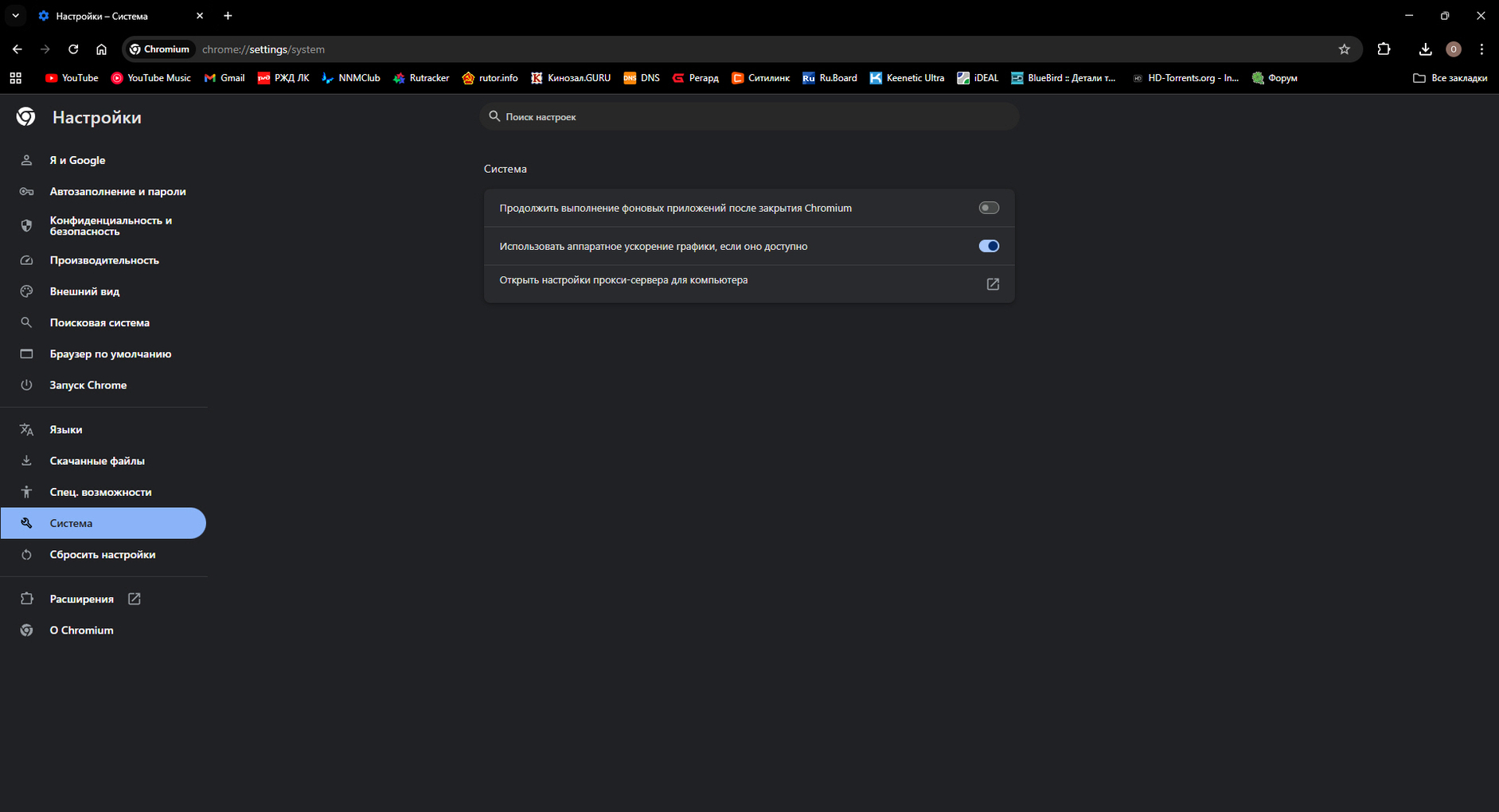Bookmark this page with the star icon
The height and width of the screenshot is (812, 1499).
pyautogui.click(x=1345, y=49)
